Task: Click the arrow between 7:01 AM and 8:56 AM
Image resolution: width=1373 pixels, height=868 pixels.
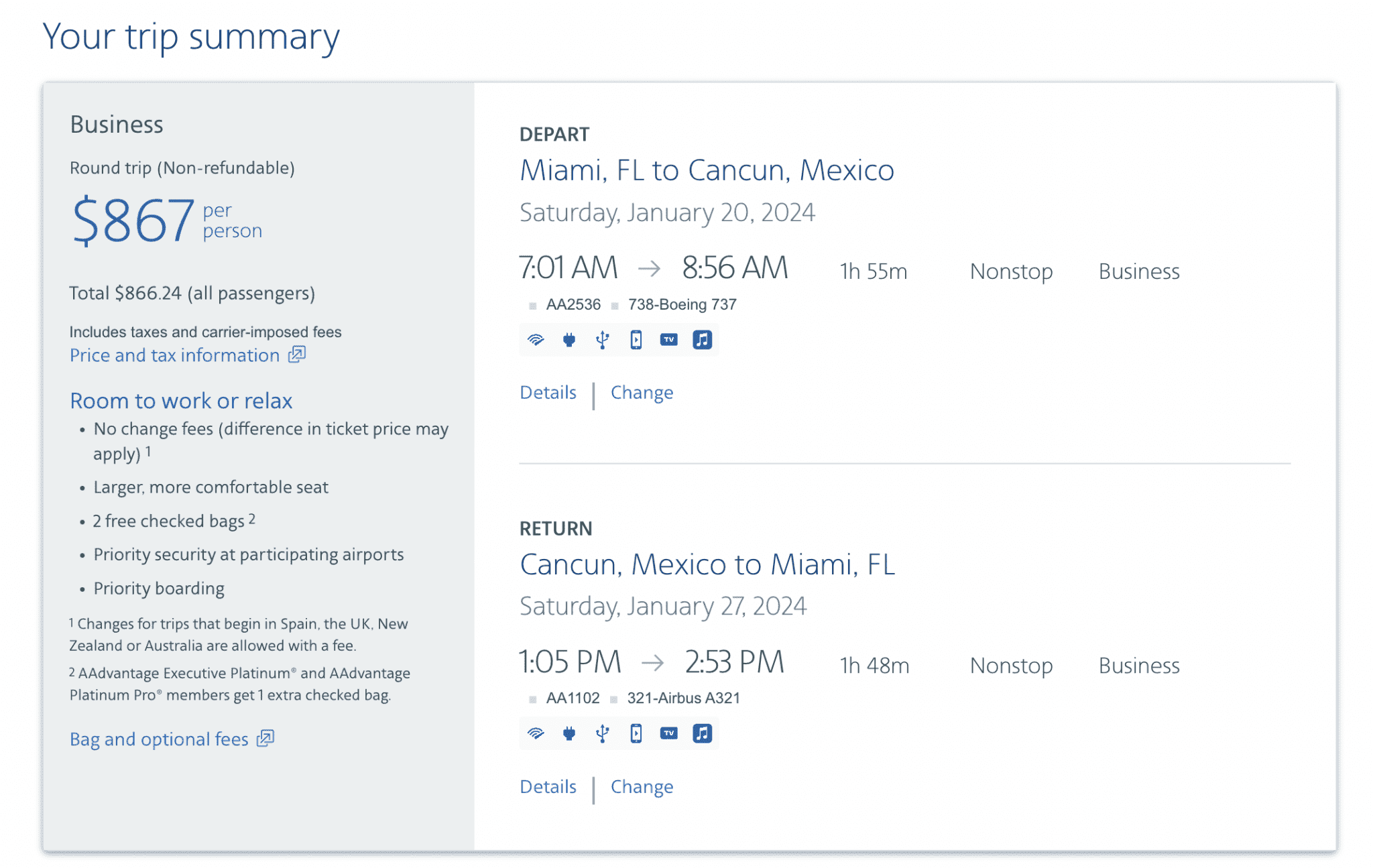Action: point(648,267)
